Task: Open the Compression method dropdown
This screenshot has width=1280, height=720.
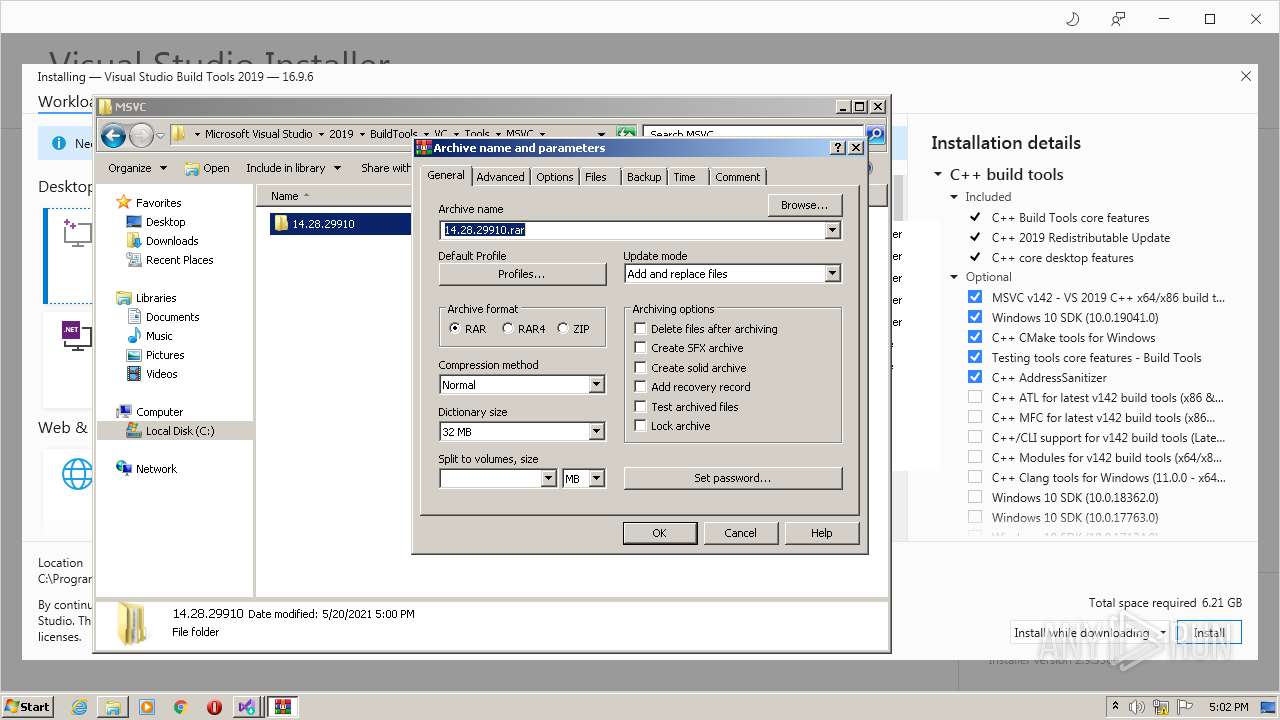Action: (596, 384)
